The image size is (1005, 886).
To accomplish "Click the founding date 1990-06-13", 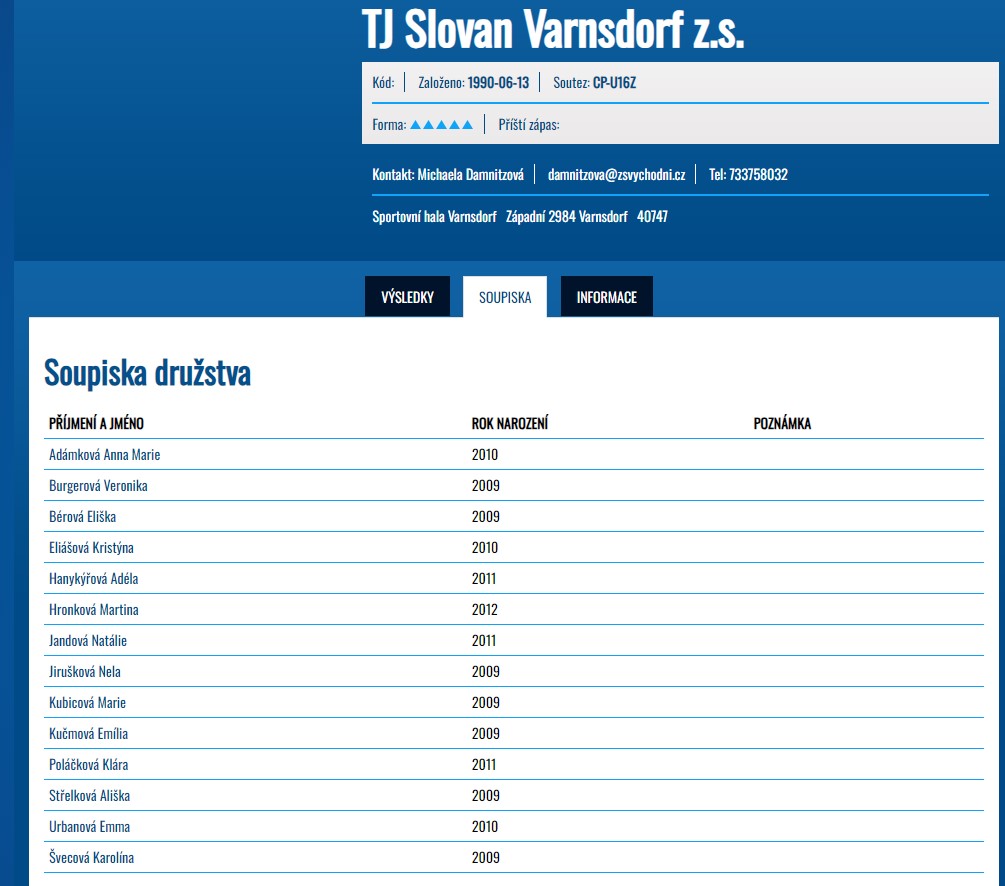I will 498,83.
